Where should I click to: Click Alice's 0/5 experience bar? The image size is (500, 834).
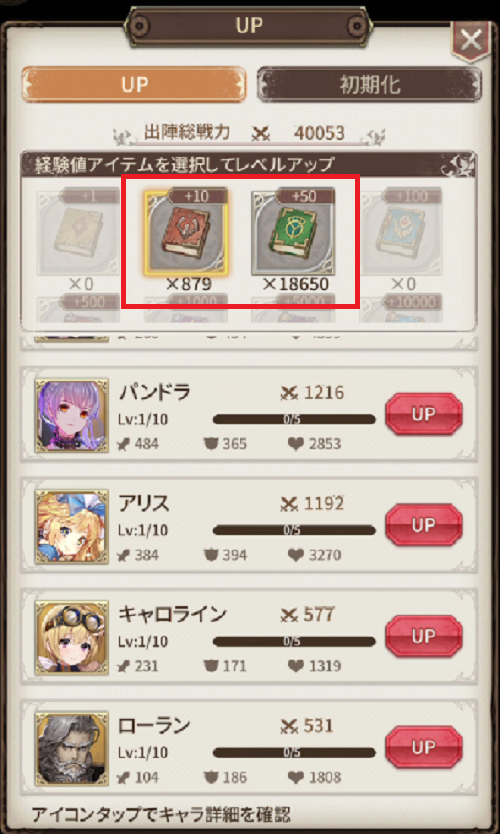pos(294,530)
